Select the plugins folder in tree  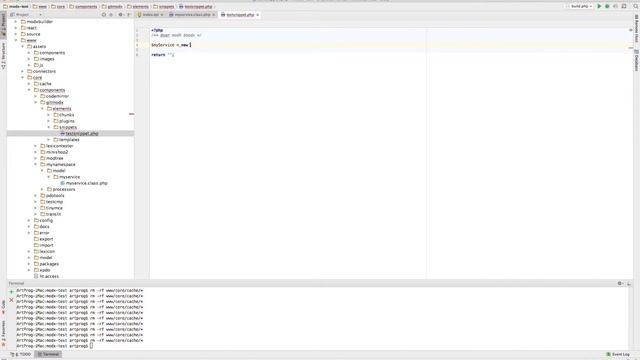(x=64, y=121)
